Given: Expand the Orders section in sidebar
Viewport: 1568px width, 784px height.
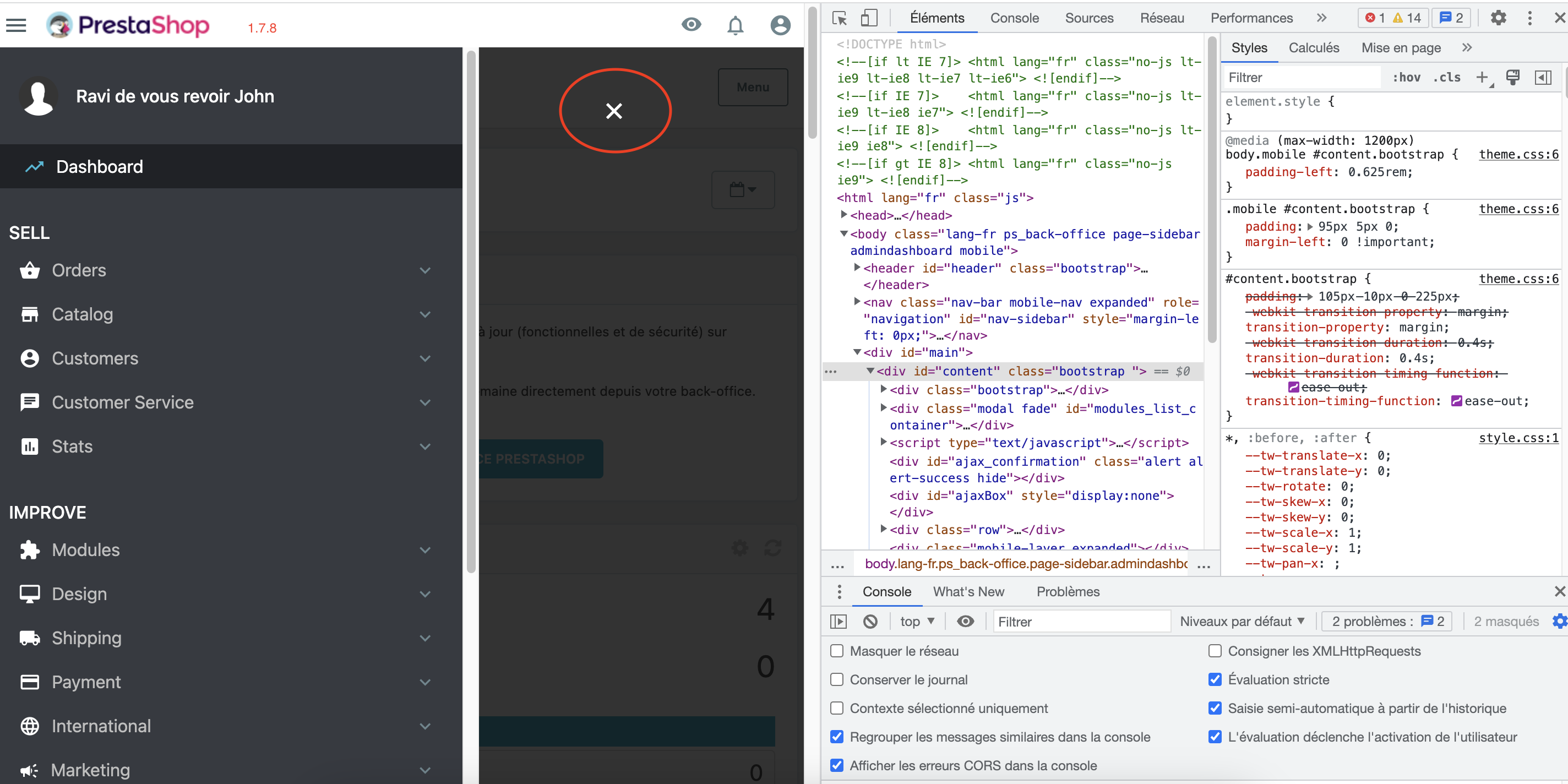Looking at the screenshot, I should [425, 271].
